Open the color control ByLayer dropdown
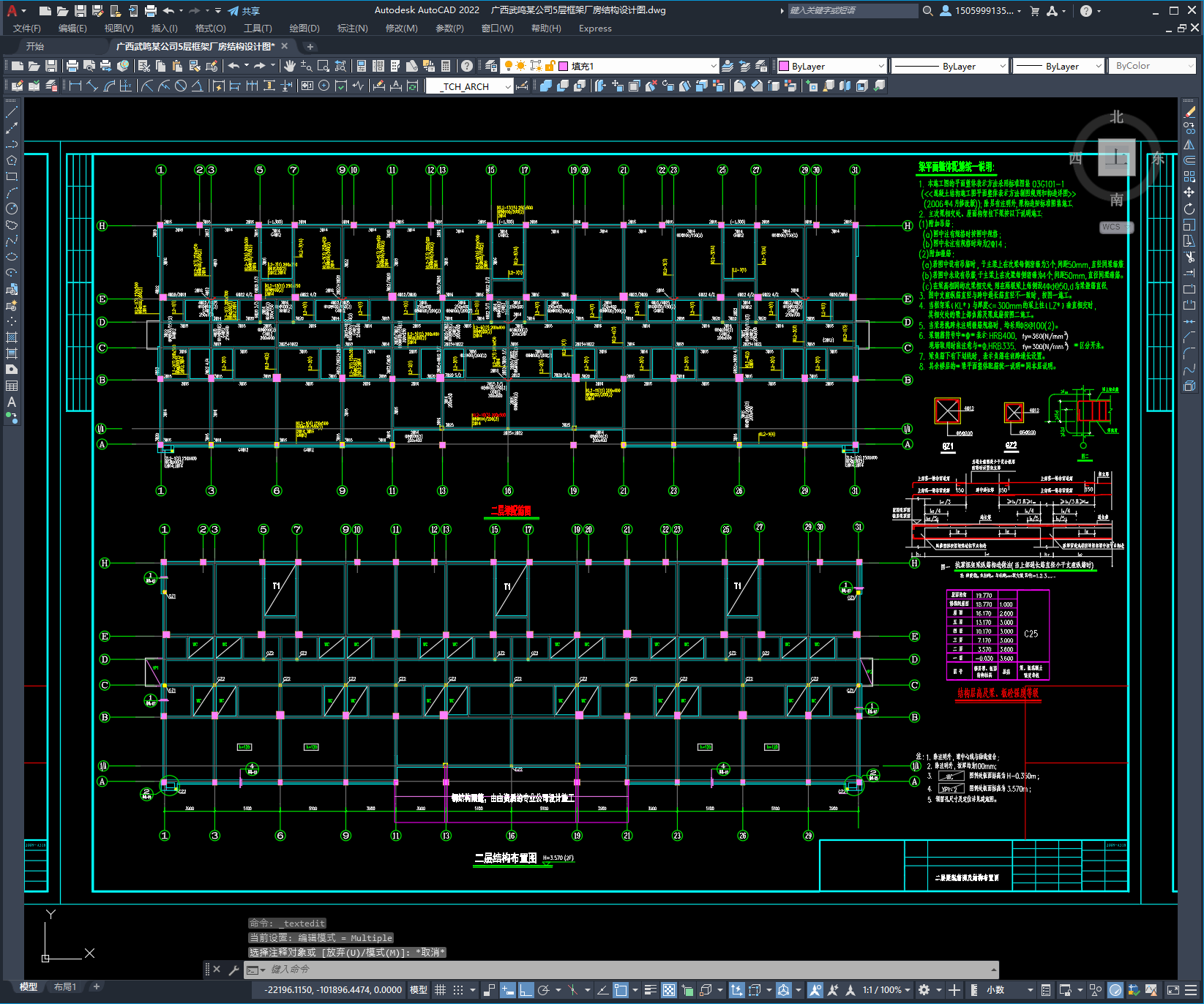 pos(832,66)
